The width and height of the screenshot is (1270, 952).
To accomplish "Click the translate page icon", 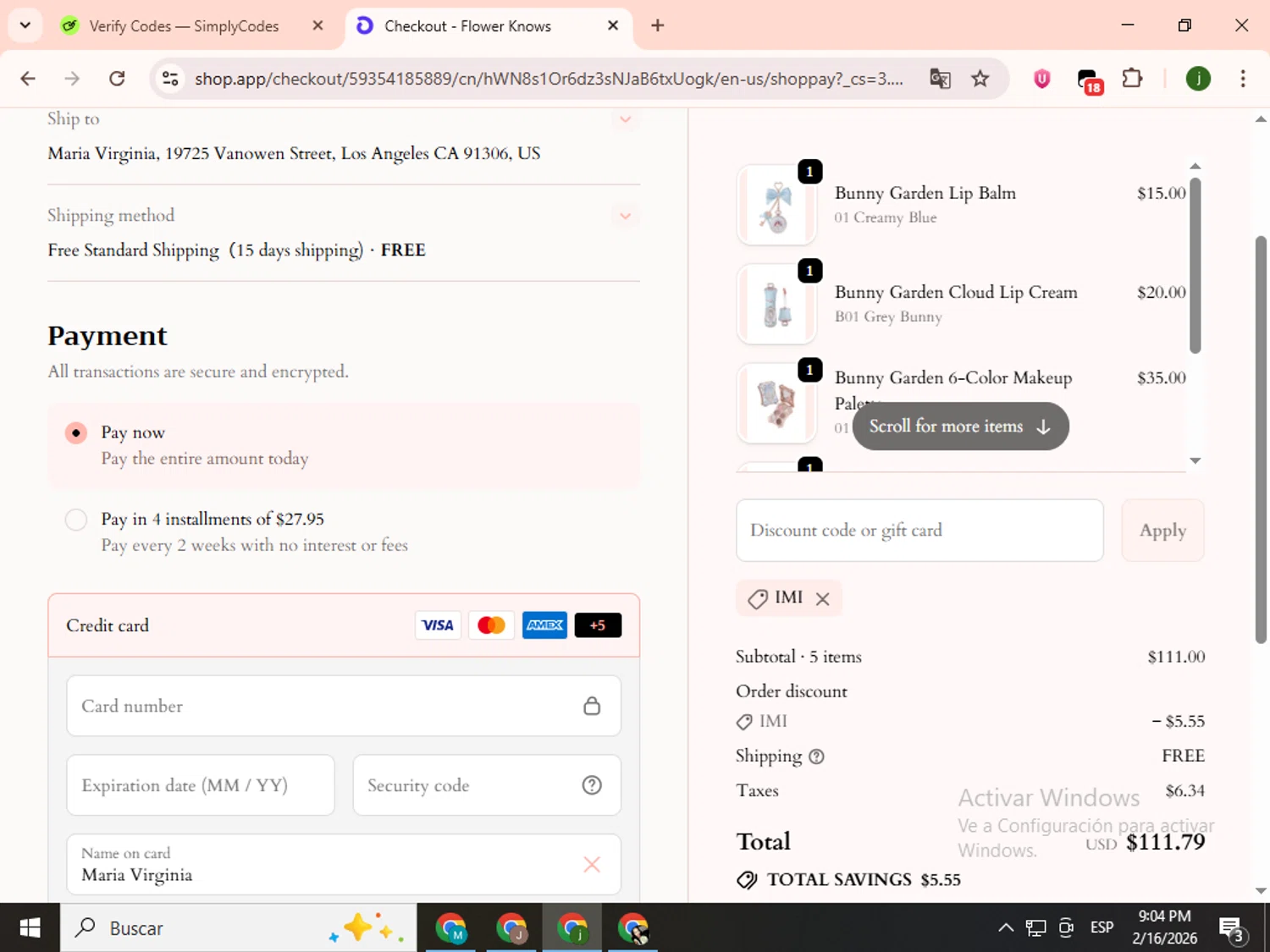I will 940,79.
